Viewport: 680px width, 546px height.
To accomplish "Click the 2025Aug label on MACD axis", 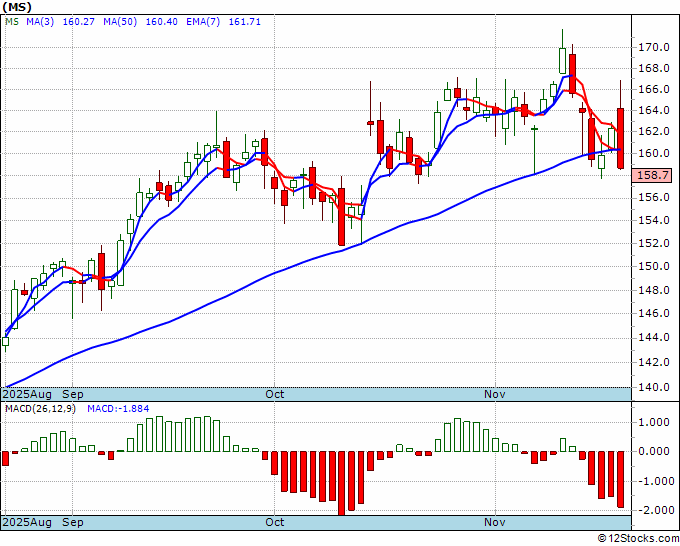I will pyautogui.click(x=27, y=522).
